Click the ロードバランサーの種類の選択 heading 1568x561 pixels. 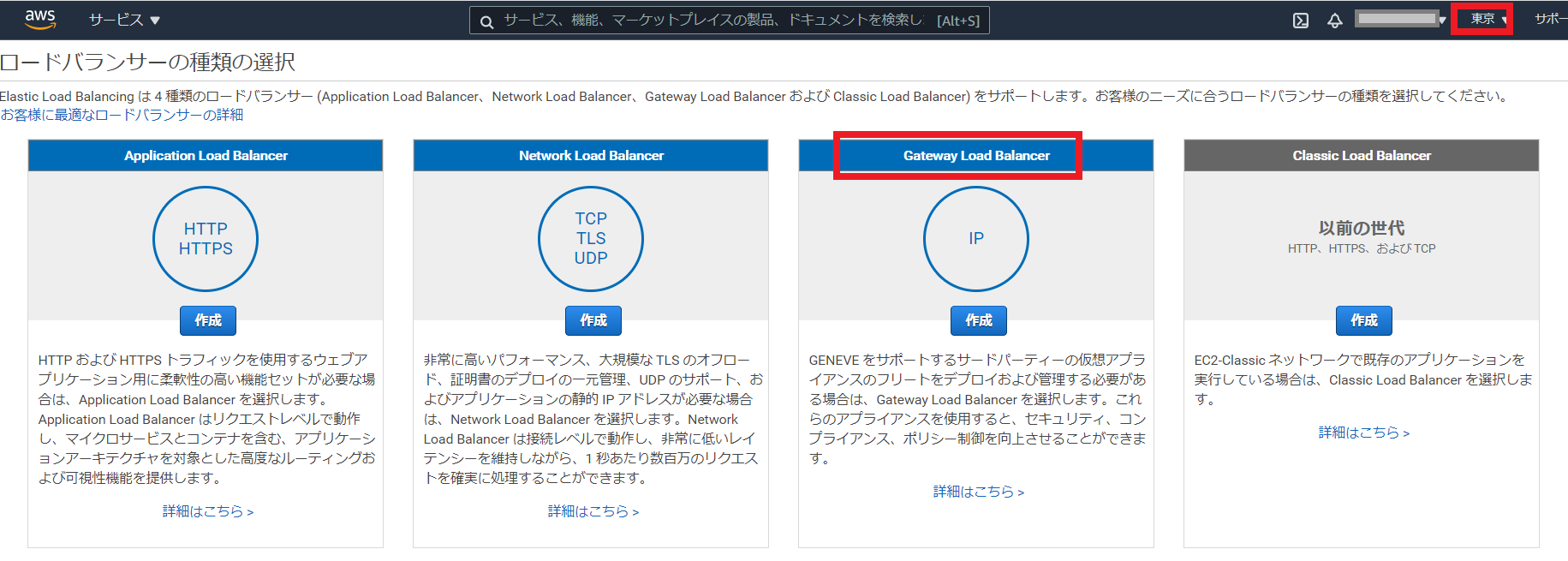[x=147, y=63]
